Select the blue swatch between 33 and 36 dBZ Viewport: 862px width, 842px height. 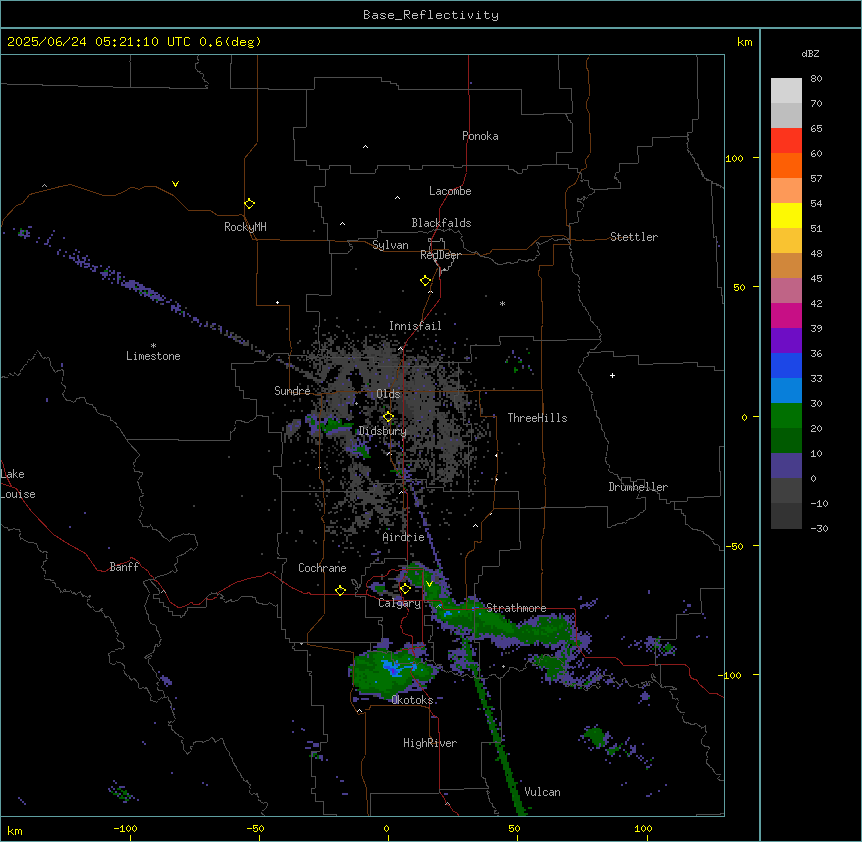pyautogui.click(x=786, y=365)
